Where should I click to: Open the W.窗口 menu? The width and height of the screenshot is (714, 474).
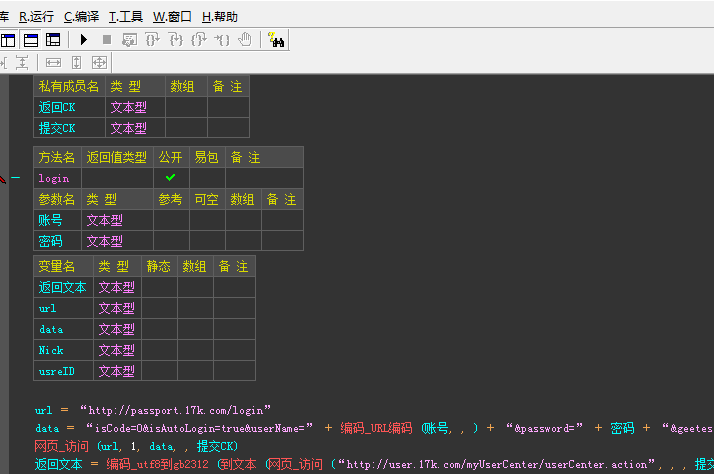click(172, 17)
